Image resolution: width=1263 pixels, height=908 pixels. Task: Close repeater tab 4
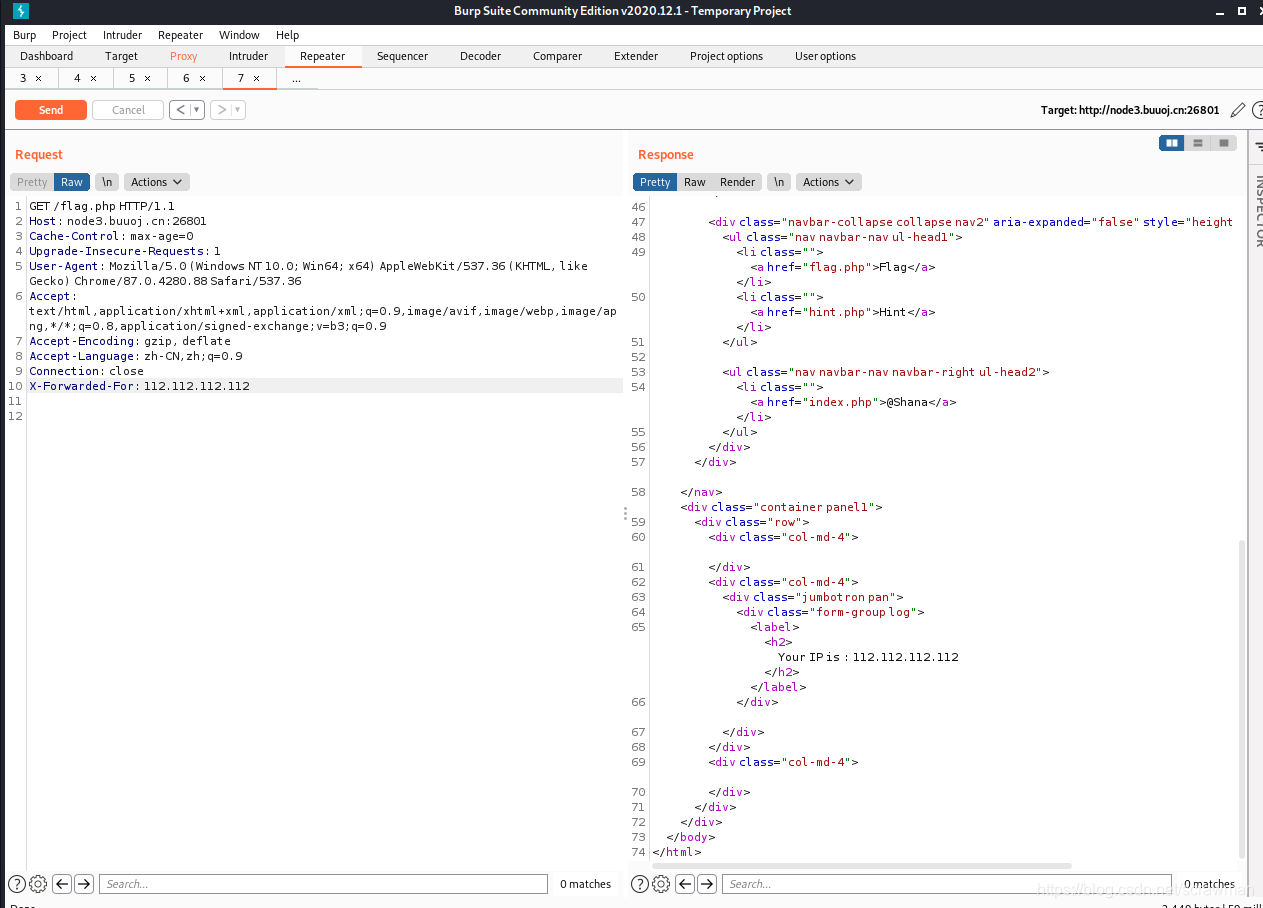(x=94, y=78)
